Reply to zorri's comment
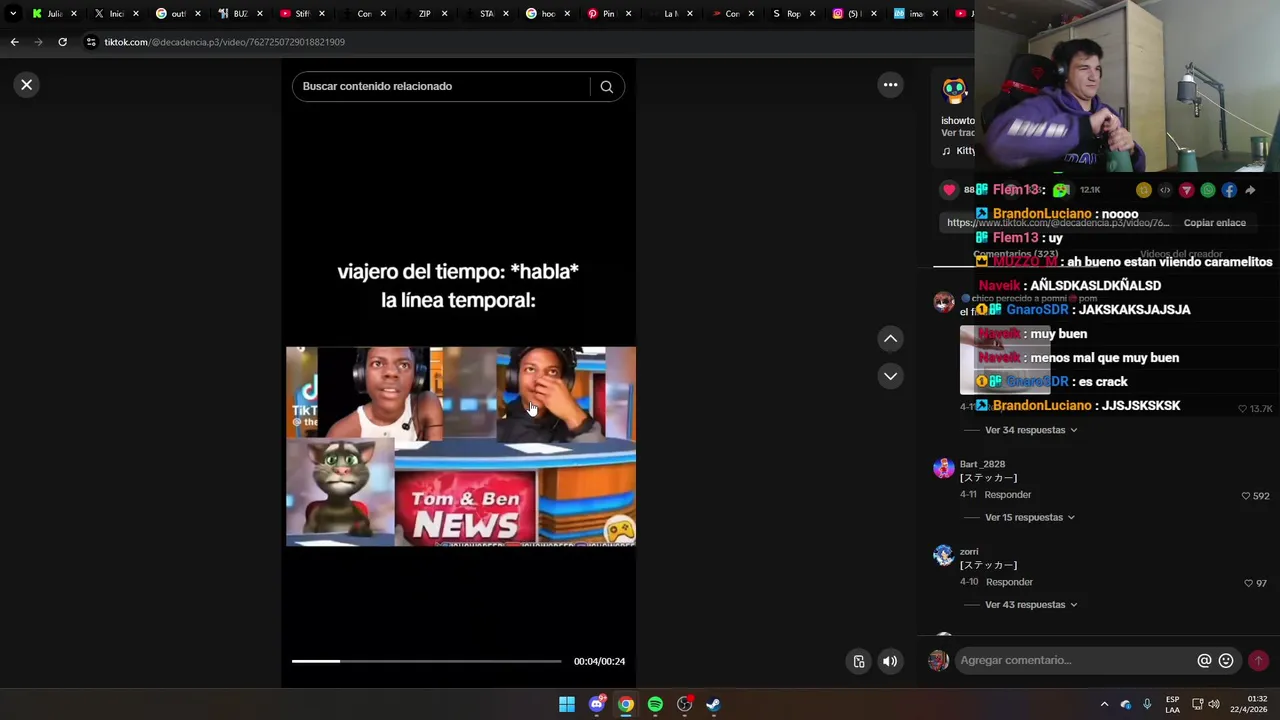1280x720 pixels. (x=1009, y=582)
